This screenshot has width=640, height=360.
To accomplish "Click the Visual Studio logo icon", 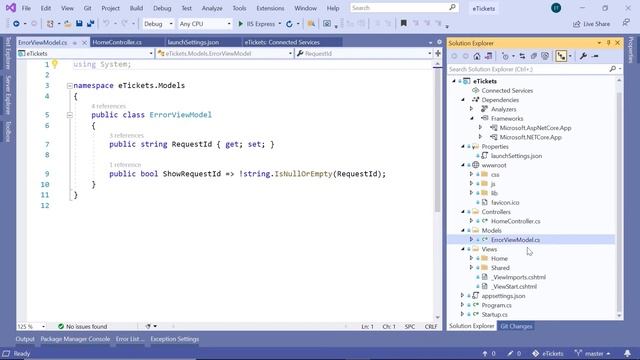I will coord(11,8).
